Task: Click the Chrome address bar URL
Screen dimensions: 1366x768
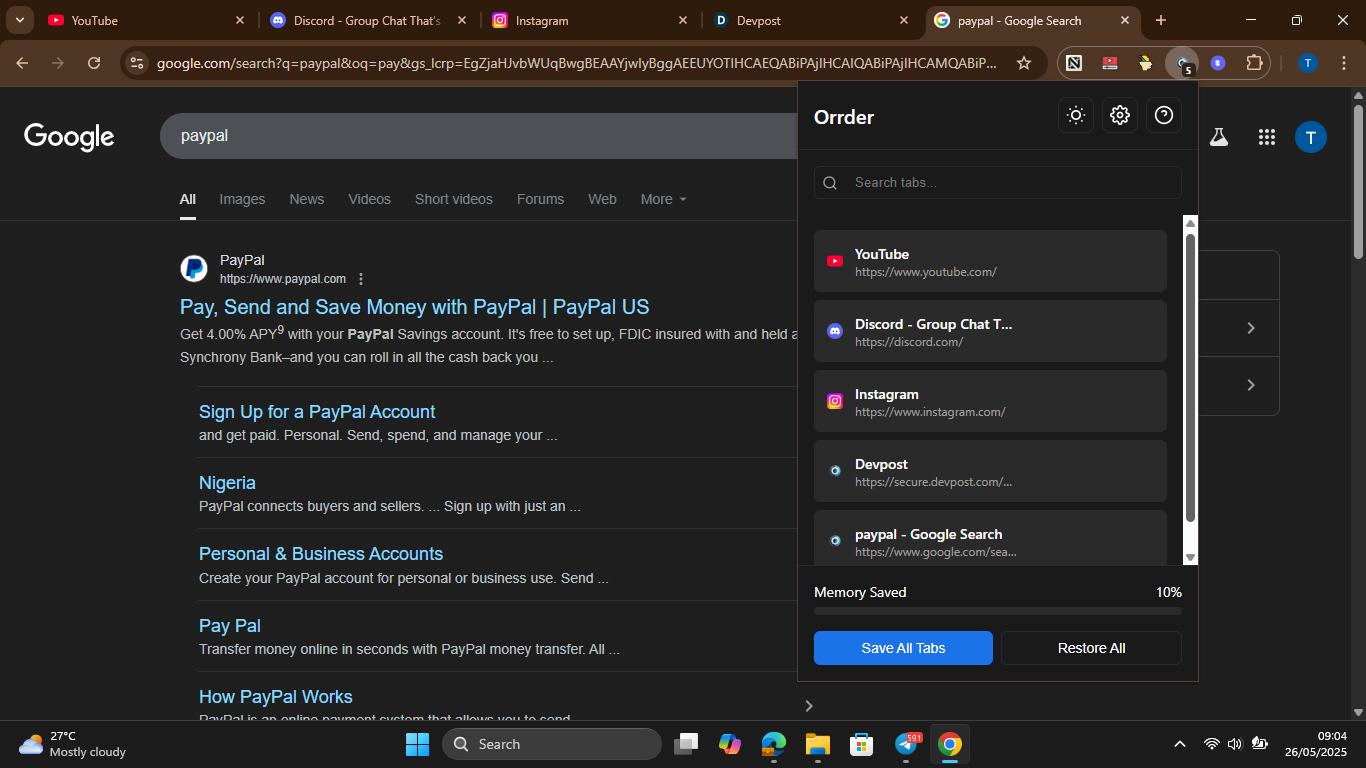Action: coord(576,63)
